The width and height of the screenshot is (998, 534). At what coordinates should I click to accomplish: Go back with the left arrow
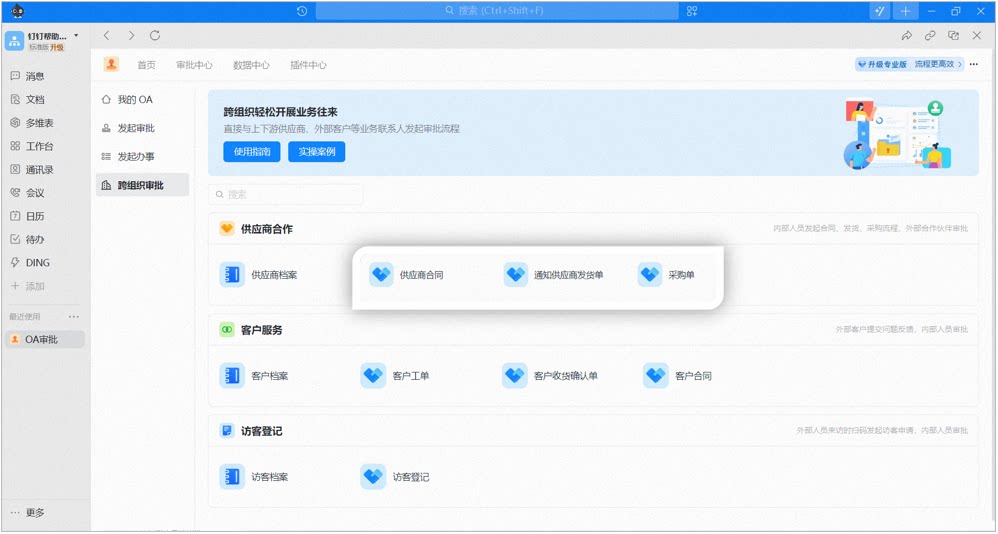106,36
